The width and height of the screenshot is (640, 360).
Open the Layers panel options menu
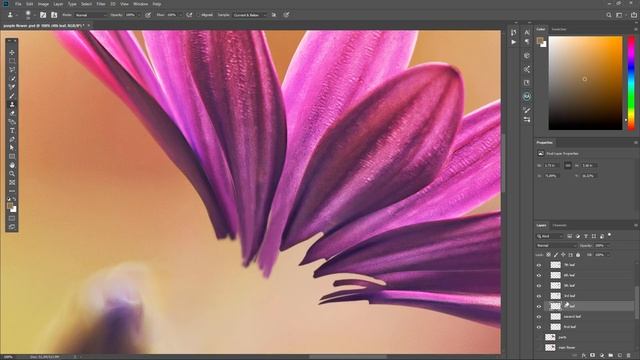[x=636, y=225]
